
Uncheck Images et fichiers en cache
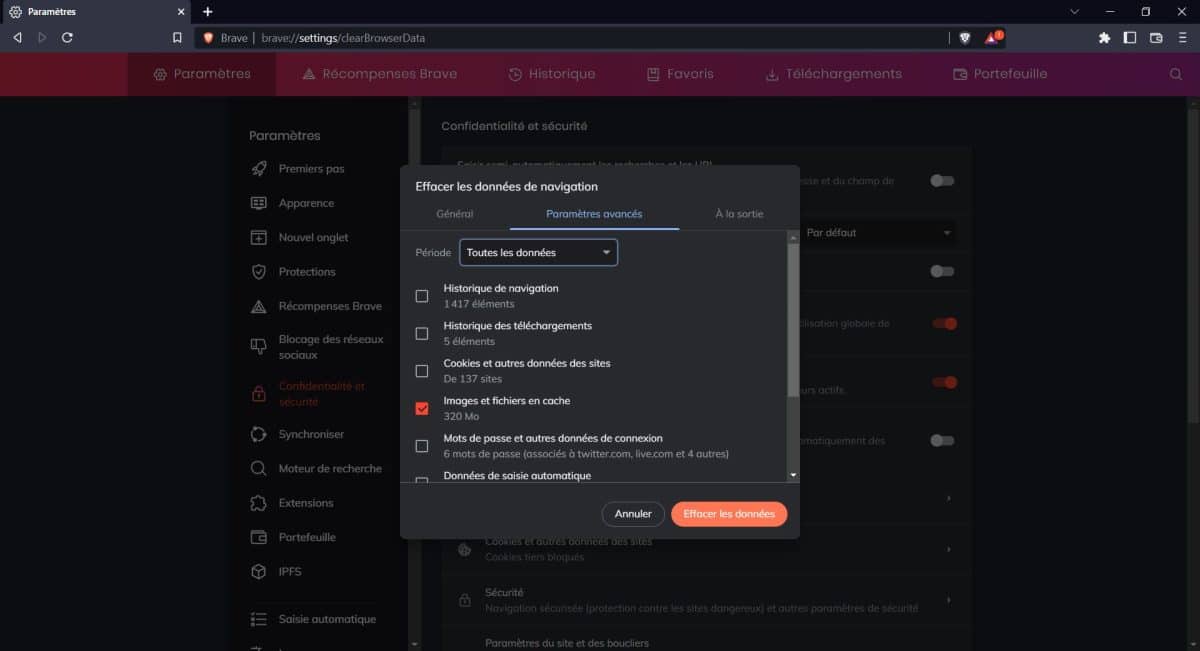[x=422, y=408]
